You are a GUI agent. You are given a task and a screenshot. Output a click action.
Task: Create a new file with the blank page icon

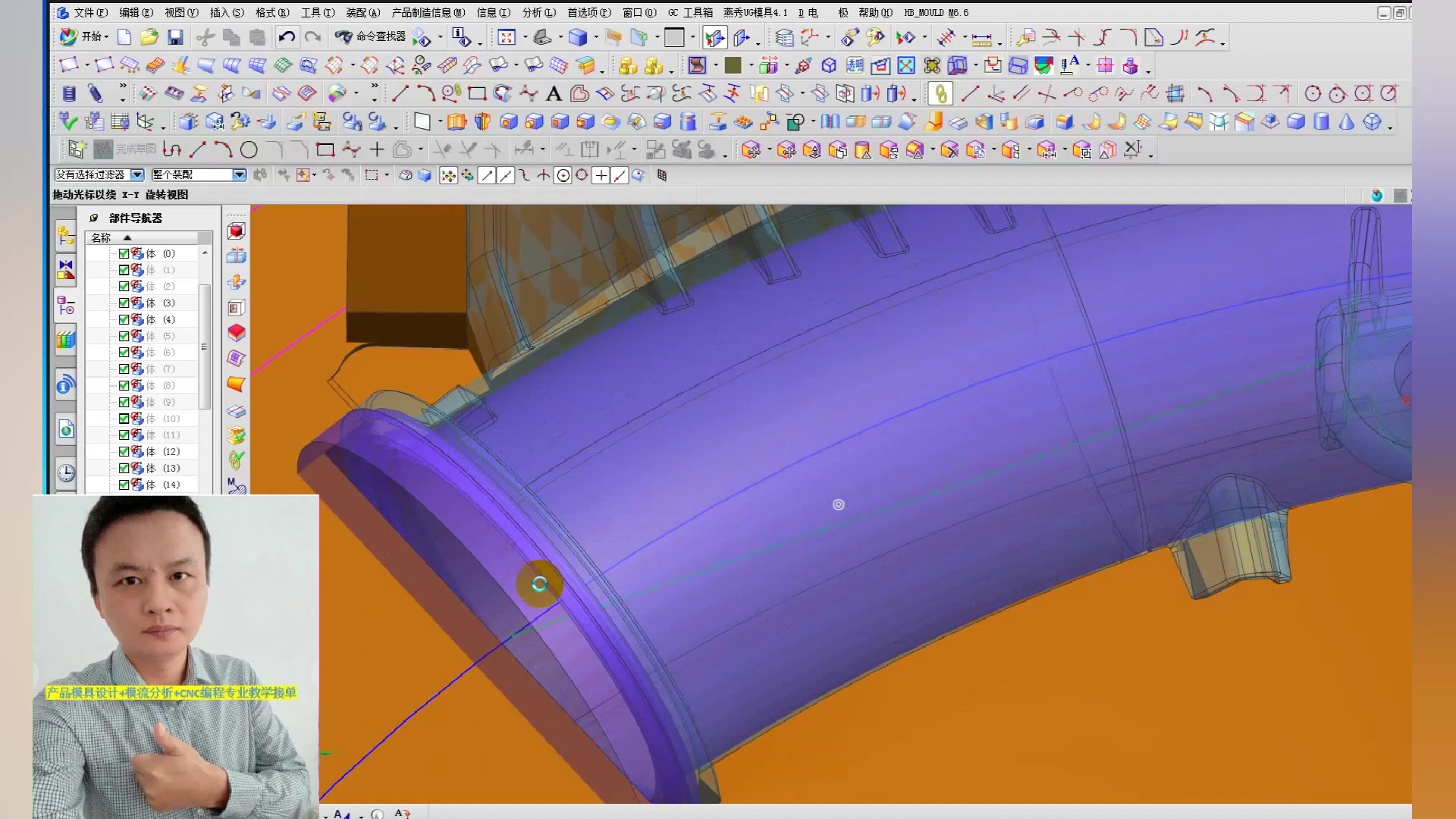pyautogui.click(x=124, y=36)
